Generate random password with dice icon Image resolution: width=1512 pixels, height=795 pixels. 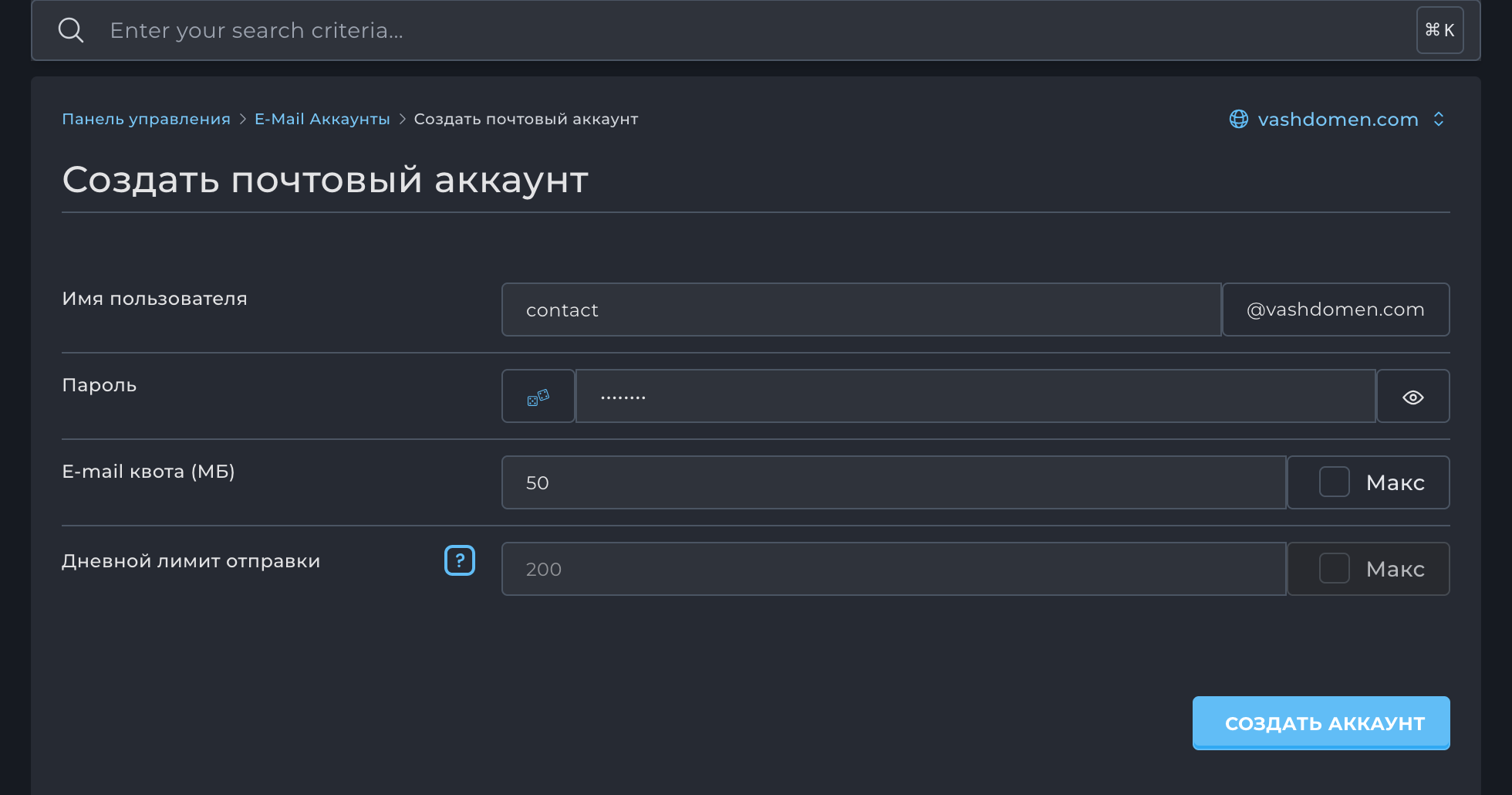coord(538,396)
